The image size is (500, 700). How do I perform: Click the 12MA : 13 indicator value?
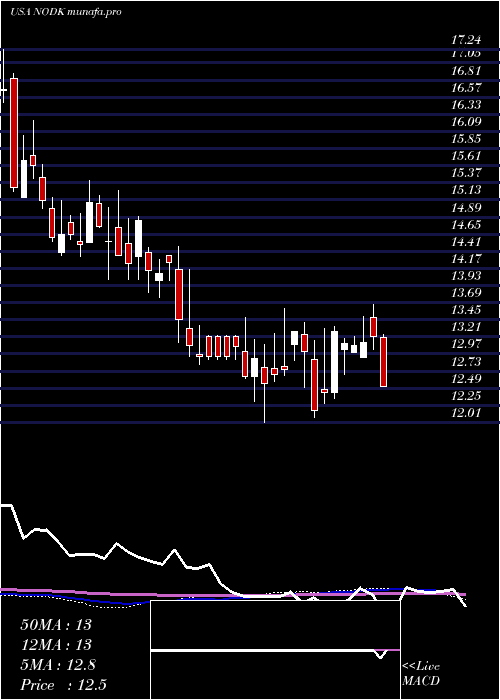click(x=56, y=645)
